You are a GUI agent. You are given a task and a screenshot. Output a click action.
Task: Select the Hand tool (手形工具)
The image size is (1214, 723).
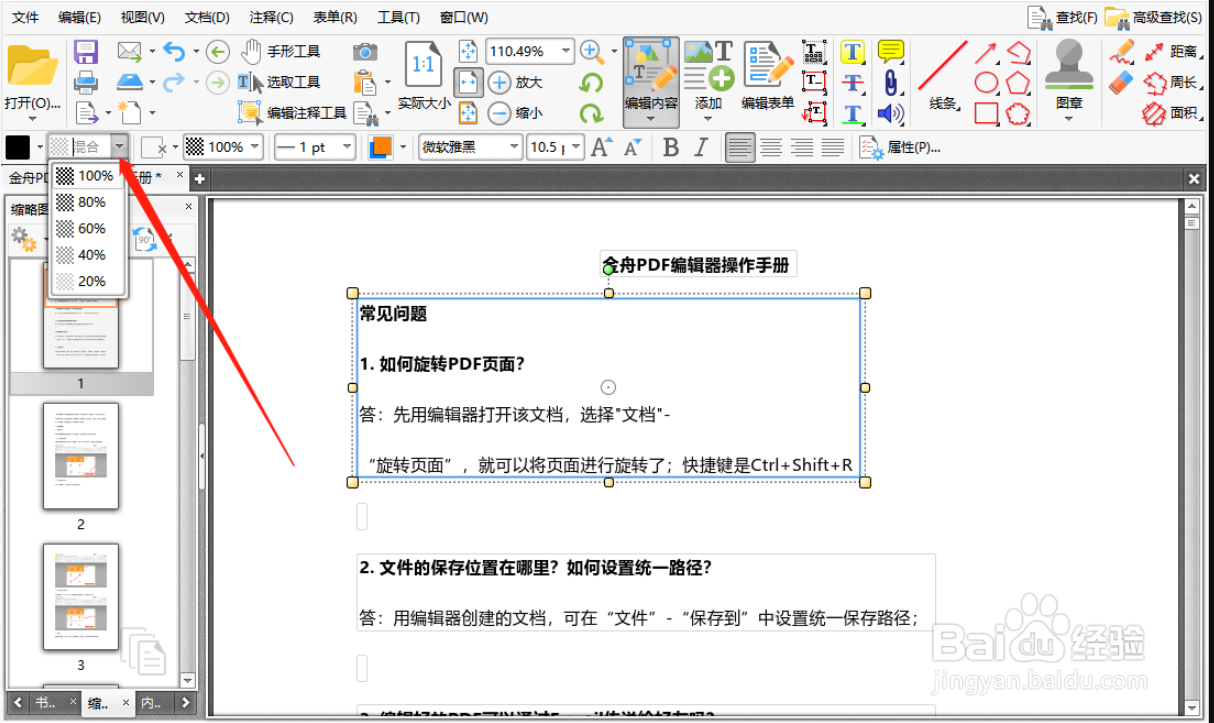point(281,51)
